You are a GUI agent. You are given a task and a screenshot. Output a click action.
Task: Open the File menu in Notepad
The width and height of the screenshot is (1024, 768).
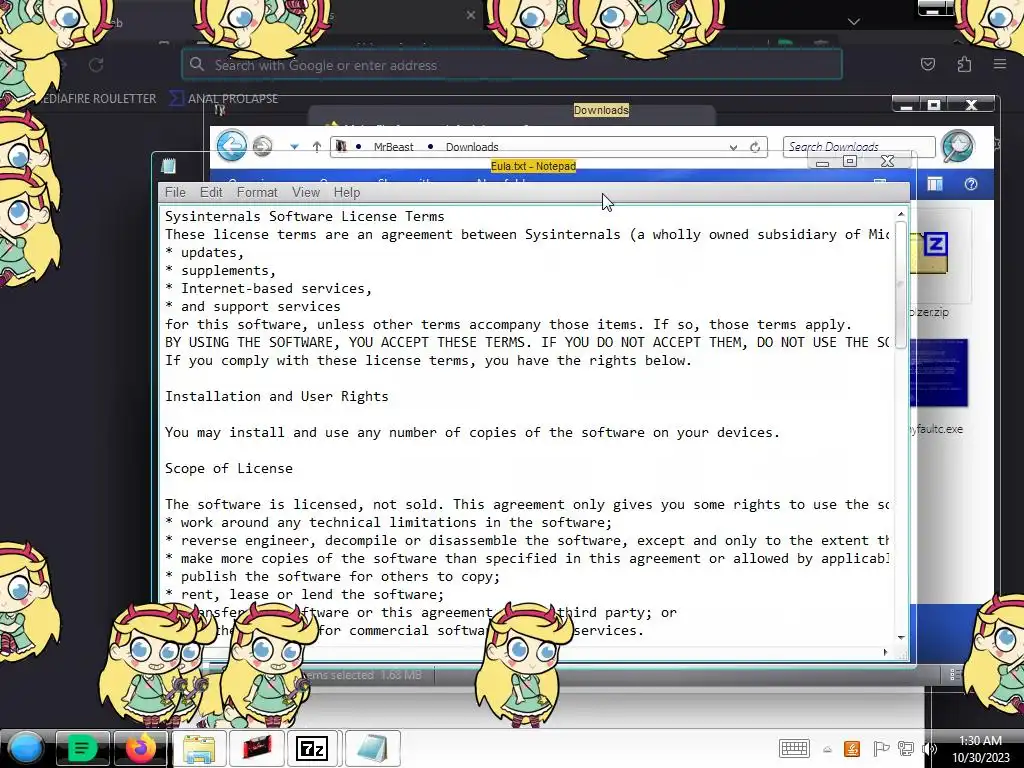175,192
